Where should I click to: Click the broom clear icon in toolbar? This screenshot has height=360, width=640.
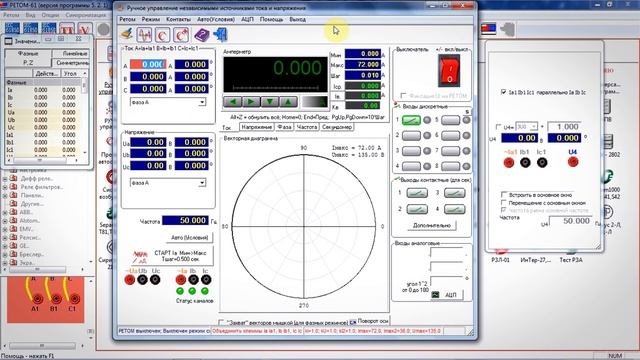[x=127, y=34]
